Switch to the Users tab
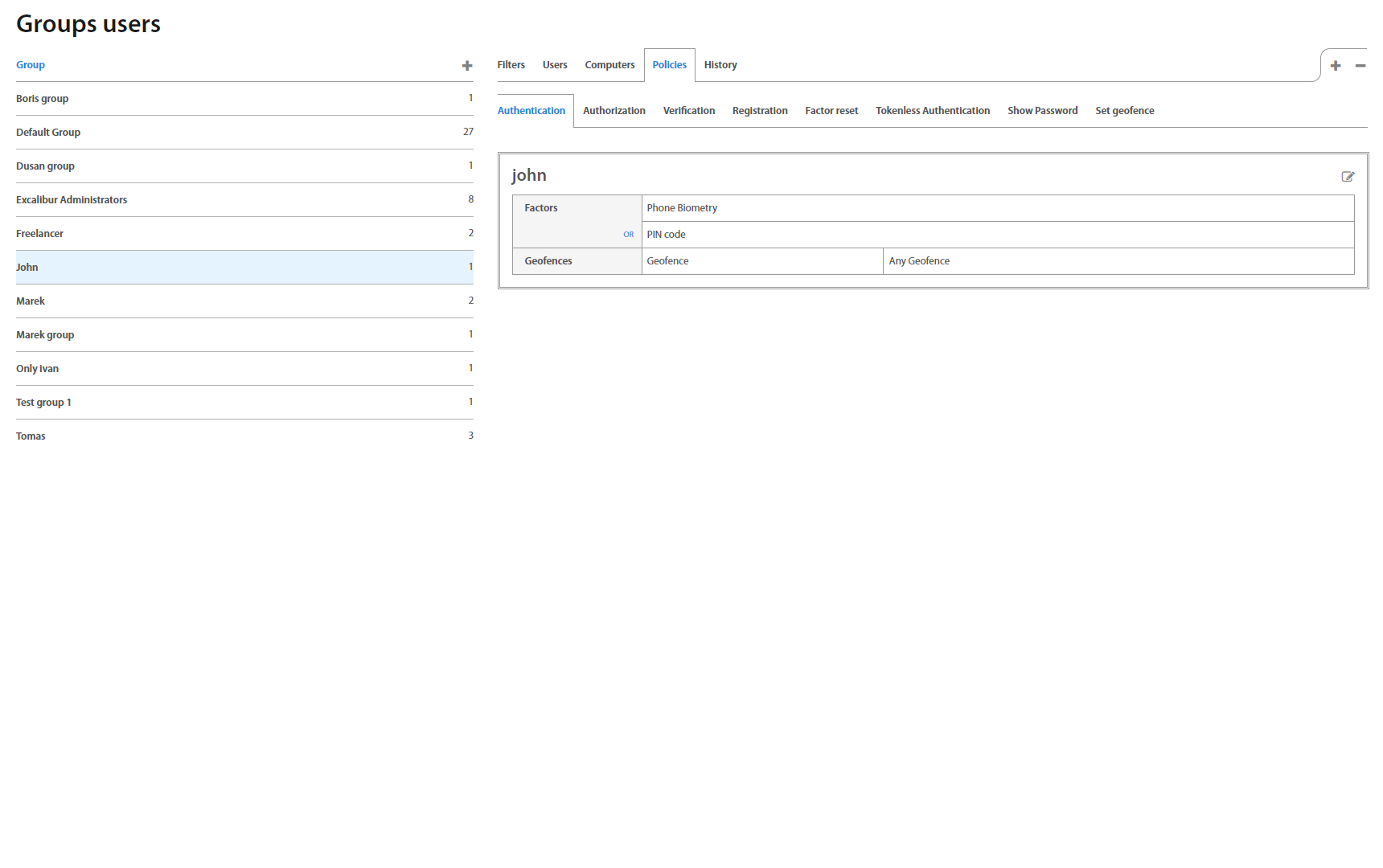The image size is (1383, 868). (x=554, y=65)
